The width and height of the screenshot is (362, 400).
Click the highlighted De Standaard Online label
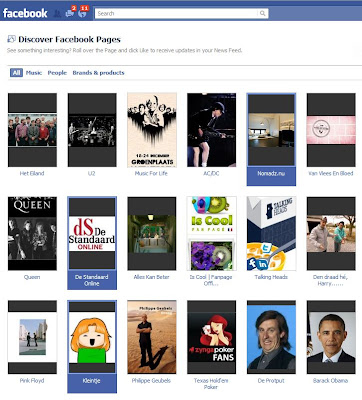click(x=92, y=280)
